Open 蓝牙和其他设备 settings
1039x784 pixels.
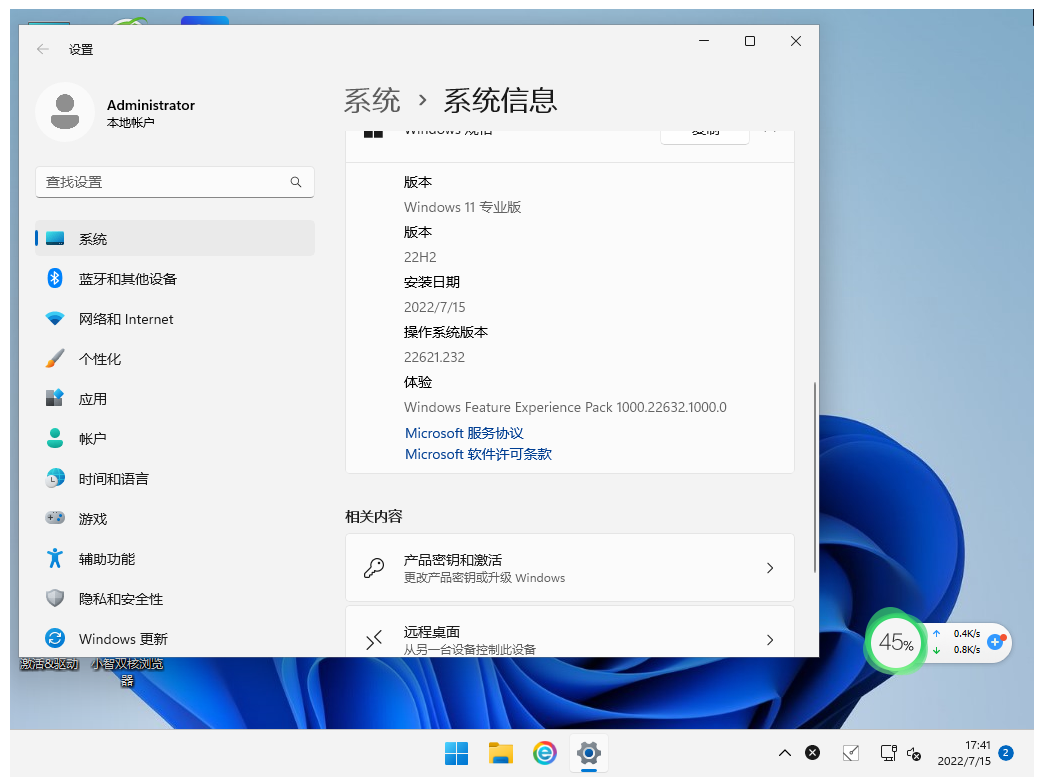point(175,279)
